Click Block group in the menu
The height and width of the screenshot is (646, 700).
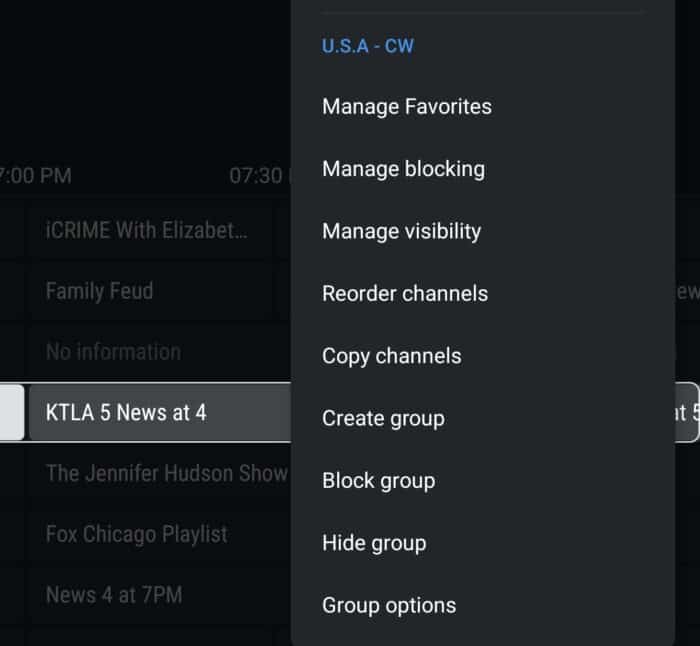pos(378,480)
